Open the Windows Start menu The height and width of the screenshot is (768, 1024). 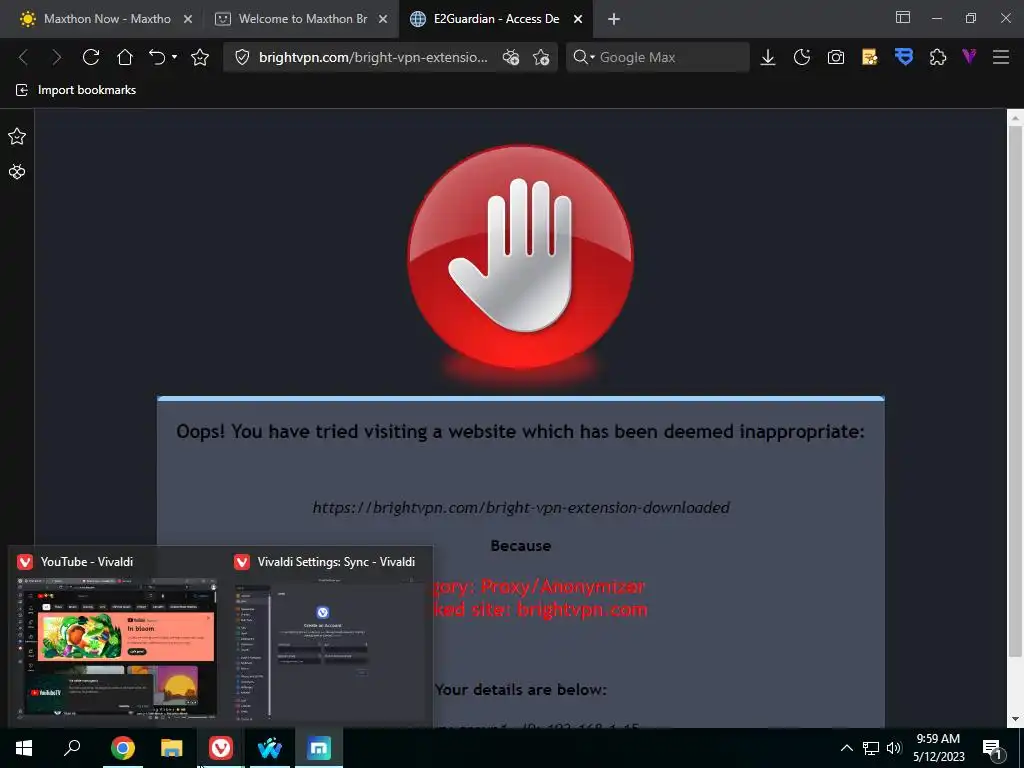click(x=24, y=748)
